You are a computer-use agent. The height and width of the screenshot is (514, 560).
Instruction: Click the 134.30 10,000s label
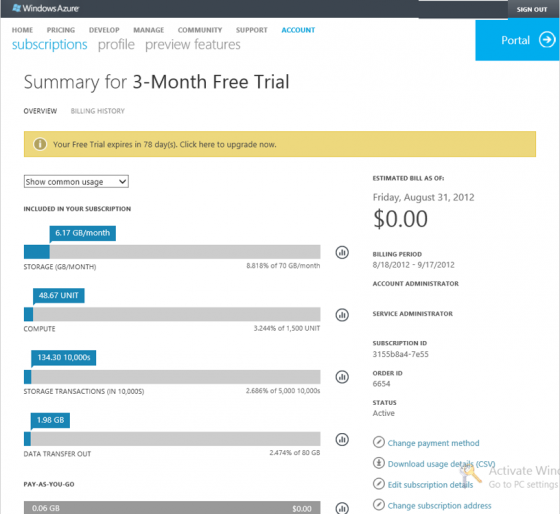(64, 358)
